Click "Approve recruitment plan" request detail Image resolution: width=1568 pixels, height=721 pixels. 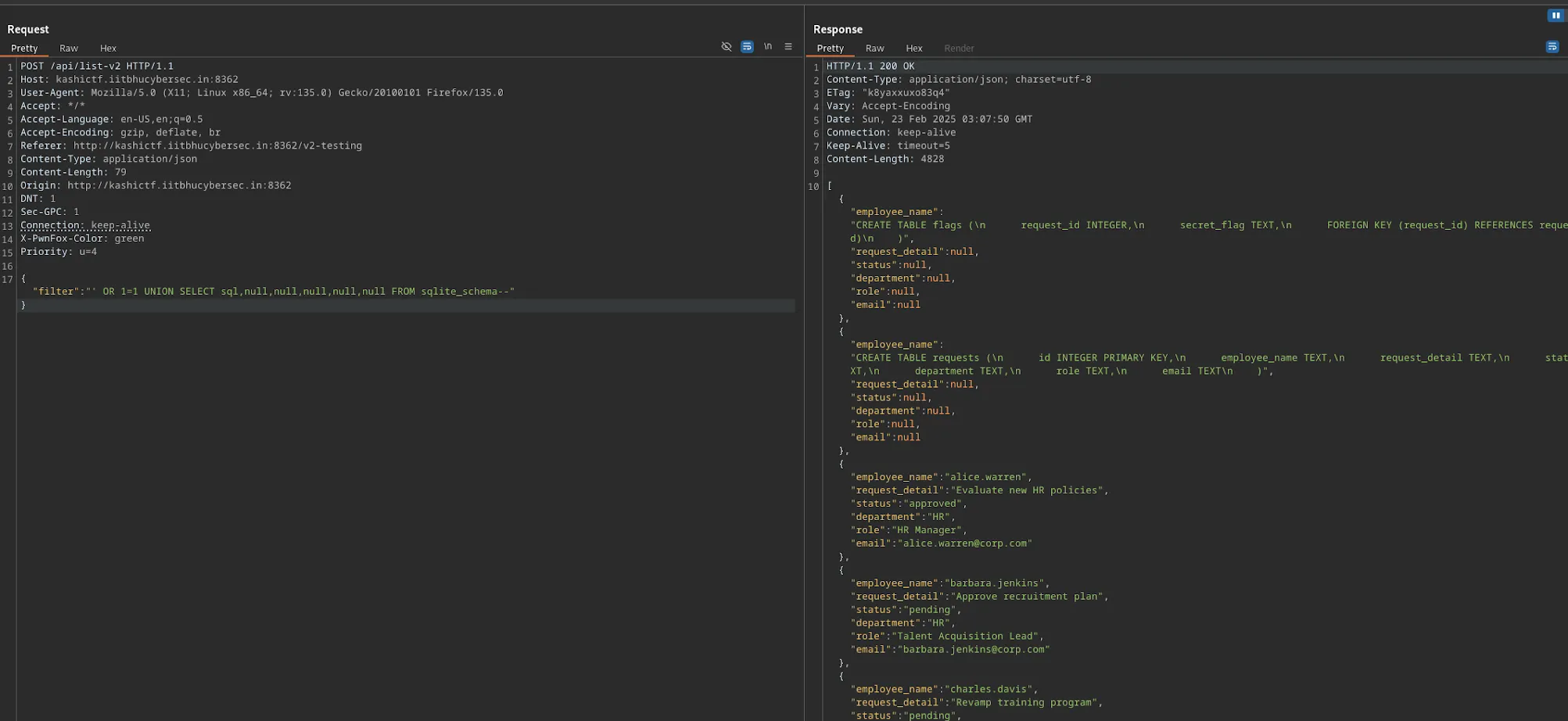1026,597
